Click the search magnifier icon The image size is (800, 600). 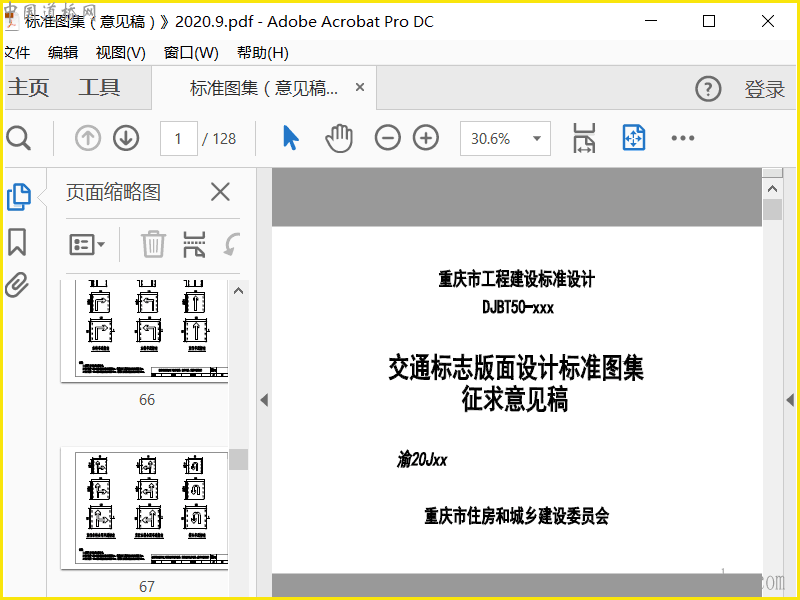coord(18,138)
